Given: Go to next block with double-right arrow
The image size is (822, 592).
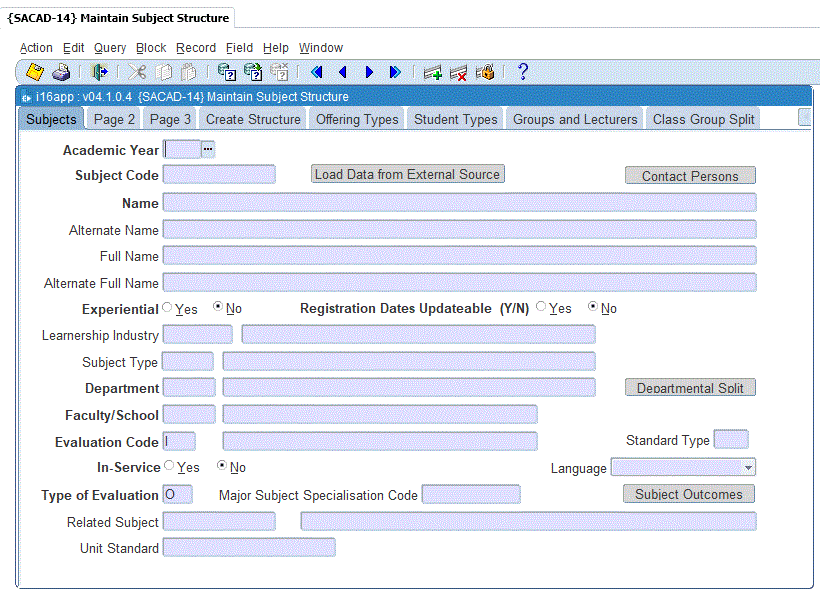Looking at the screenshot, I should click(395, 72).
